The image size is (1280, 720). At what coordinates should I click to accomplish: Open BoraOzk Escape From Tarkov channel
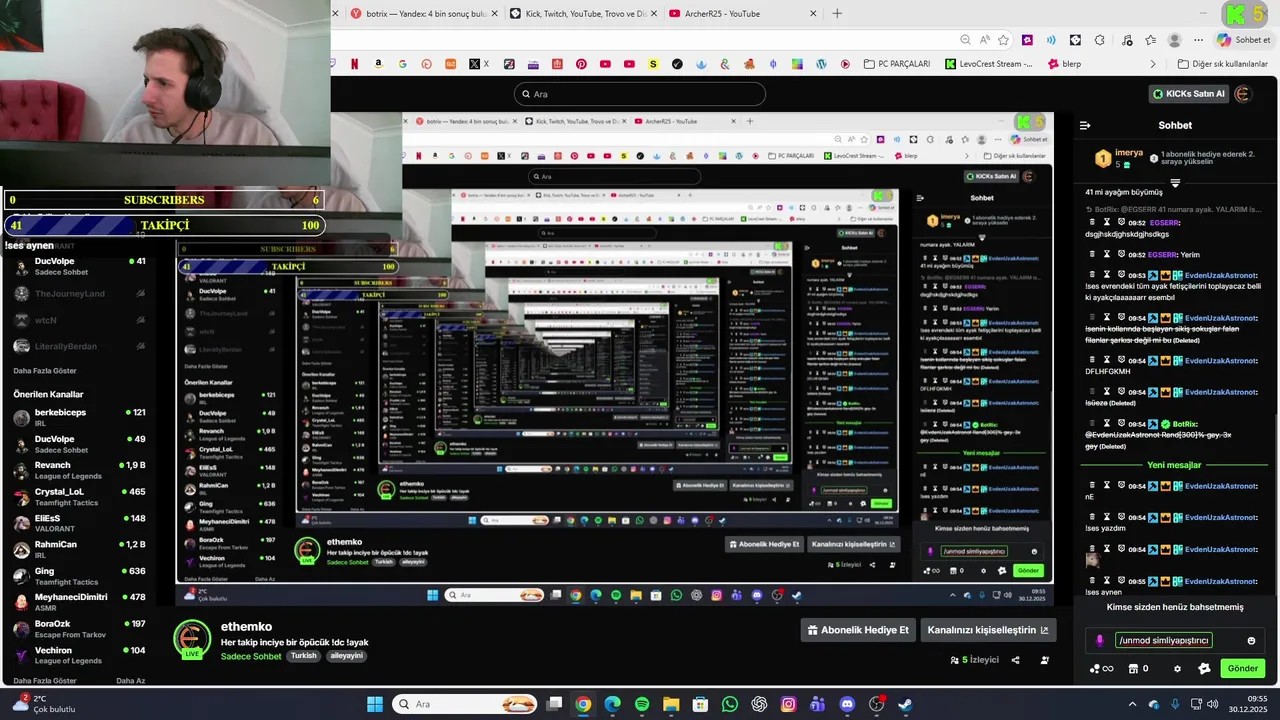pyautogui.click(x=78, y=629)
